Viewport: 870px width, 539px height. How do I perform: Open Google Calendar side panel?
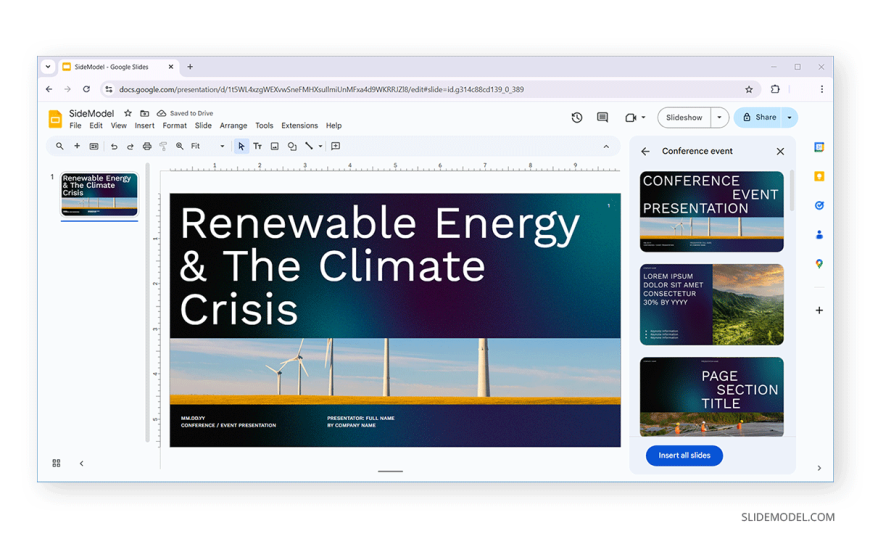(x=819, y=147)
